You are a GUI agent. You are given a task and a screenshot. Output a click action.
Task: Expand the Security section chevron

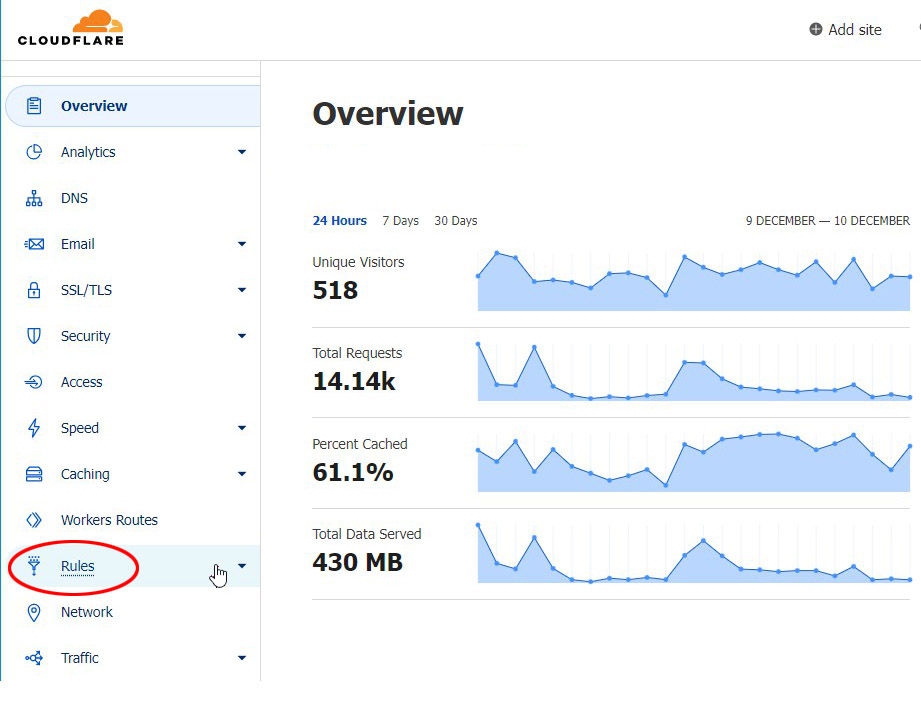(x=241, y=336)
